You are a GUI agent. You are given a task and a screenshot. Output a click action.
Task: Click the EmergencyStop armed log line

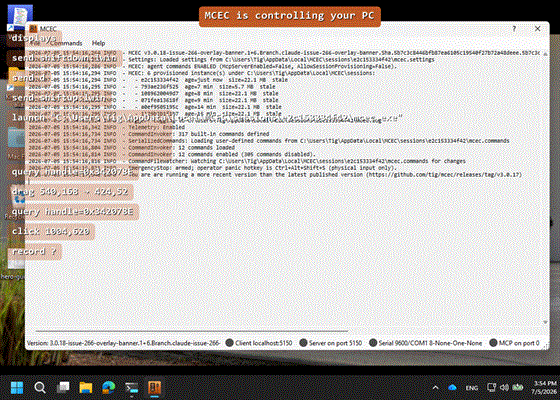[x=212, y=168]
